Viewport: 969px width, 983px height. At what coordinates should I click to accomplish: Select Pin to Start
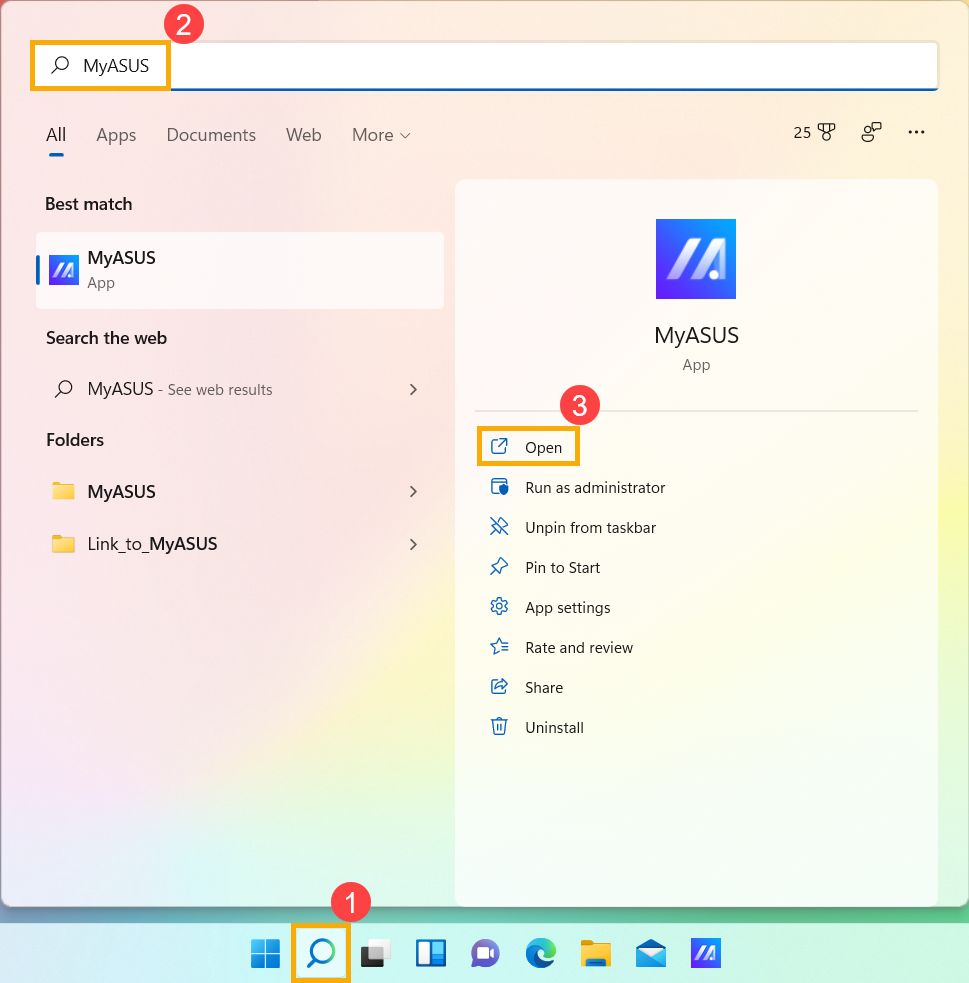[x=545, y=567]
